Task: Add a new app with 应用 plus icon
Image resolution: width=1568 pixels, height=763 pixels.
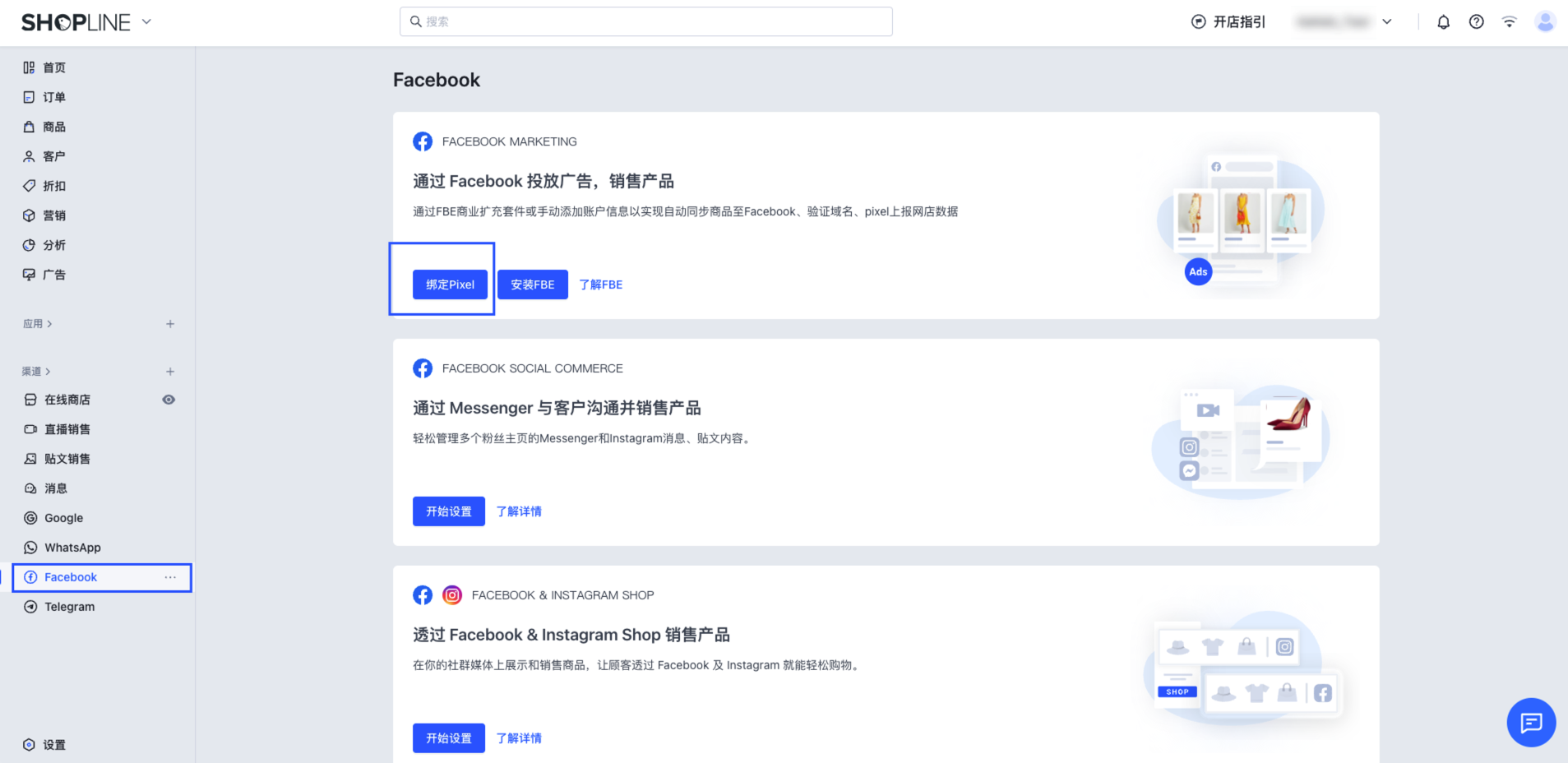Action: (x=170, y=324)
